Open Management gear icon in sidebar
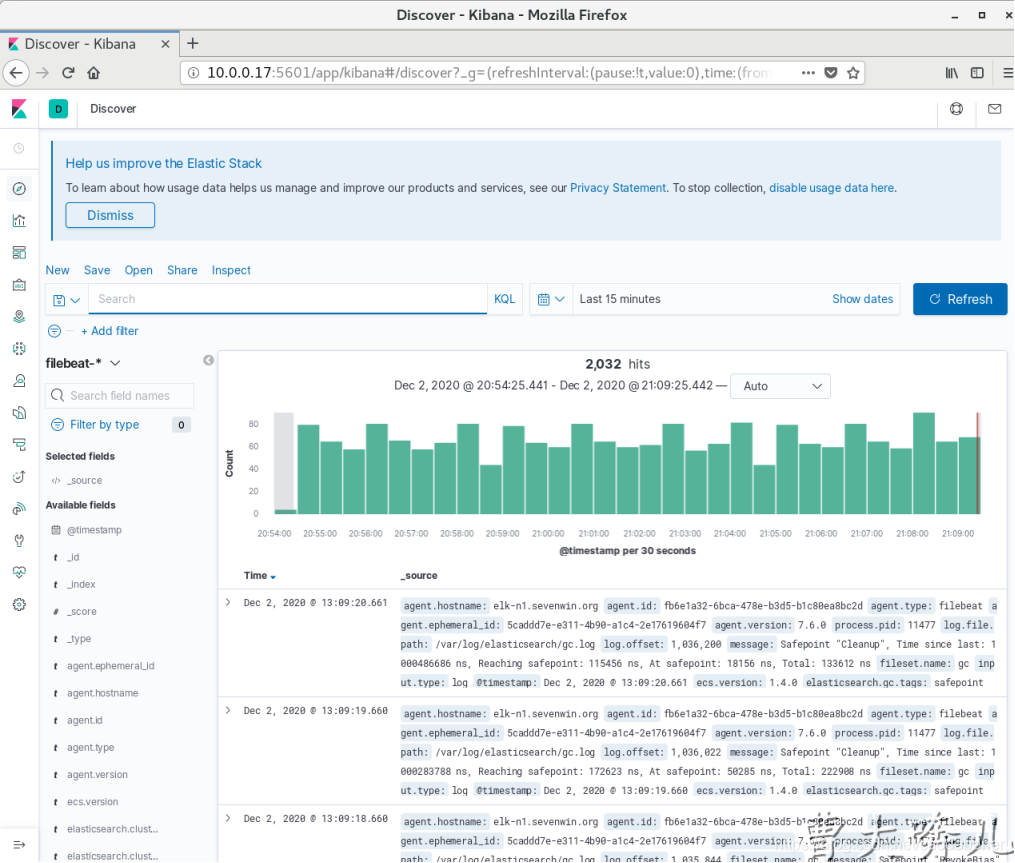The width and height of the screenshot is (1015, 863). pos(19,605)
